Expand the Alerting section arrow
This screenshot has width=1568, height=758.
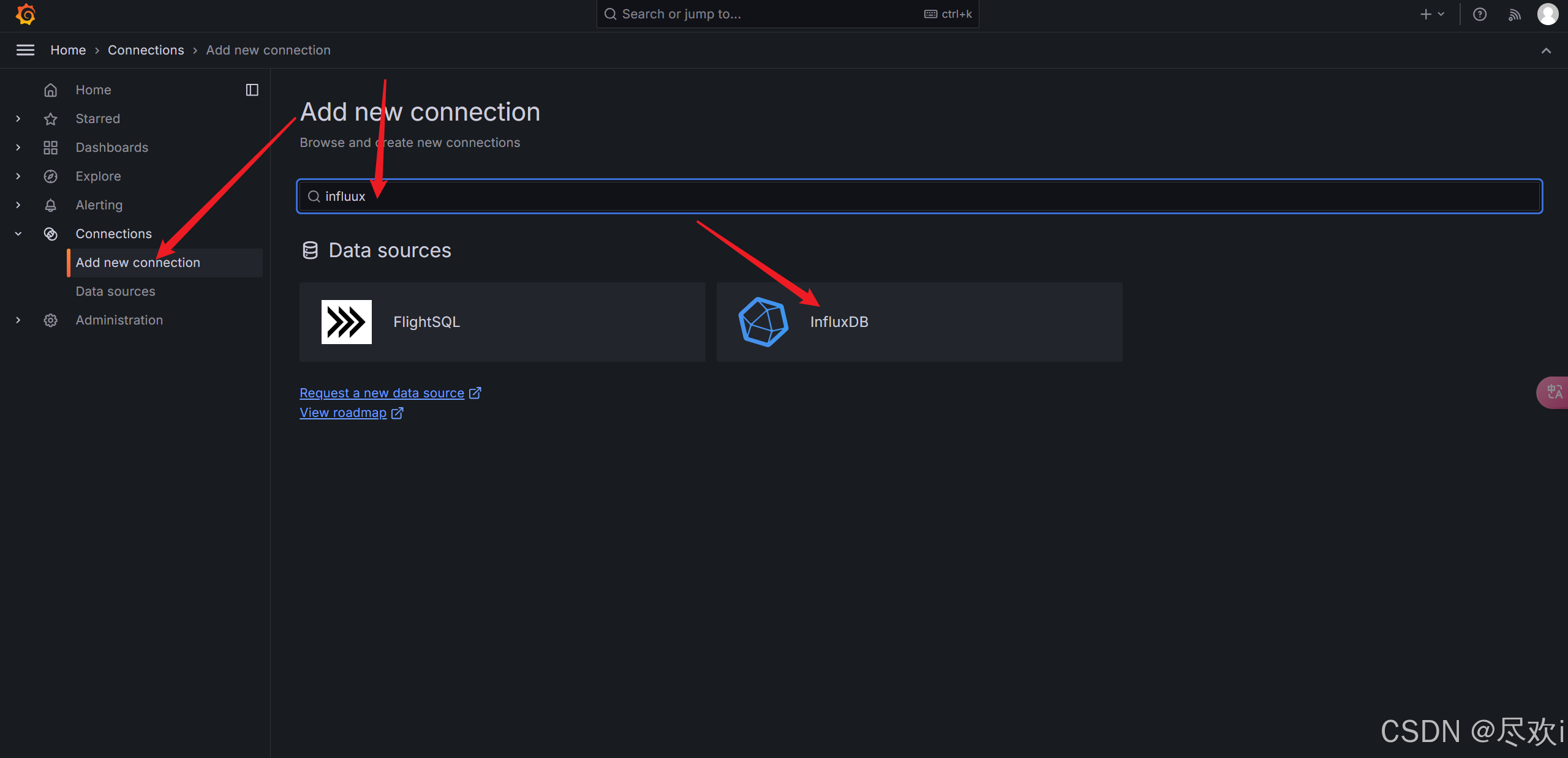coord(18,205)
